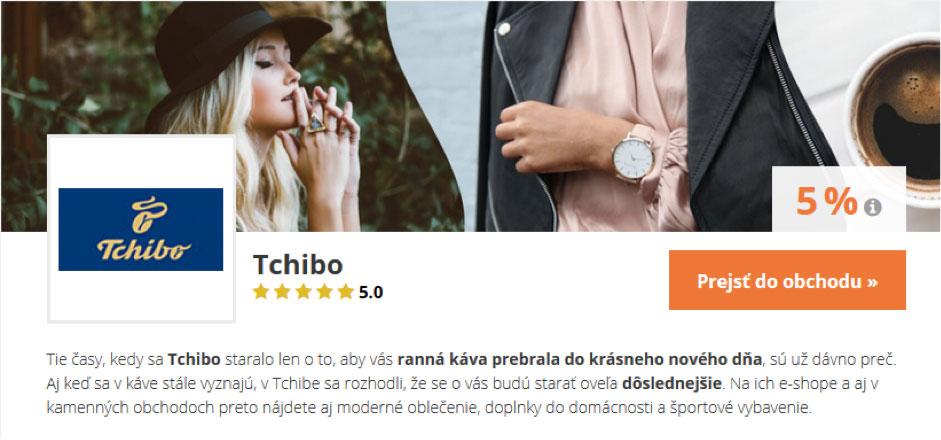
Task: Click the orange 5 % cashback badge
Action: pos(826,202)
